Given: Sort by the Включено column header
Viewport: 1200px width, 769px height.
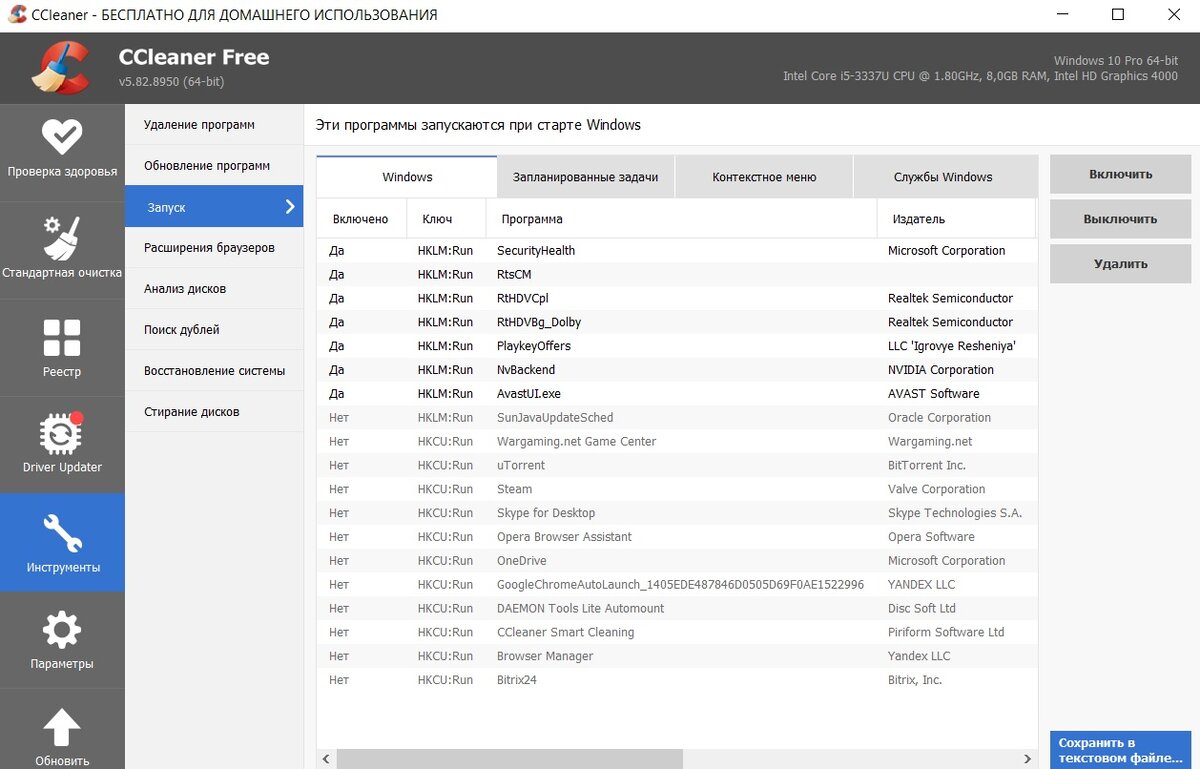Looking at the screenshot, I should (x=362, y=219).
